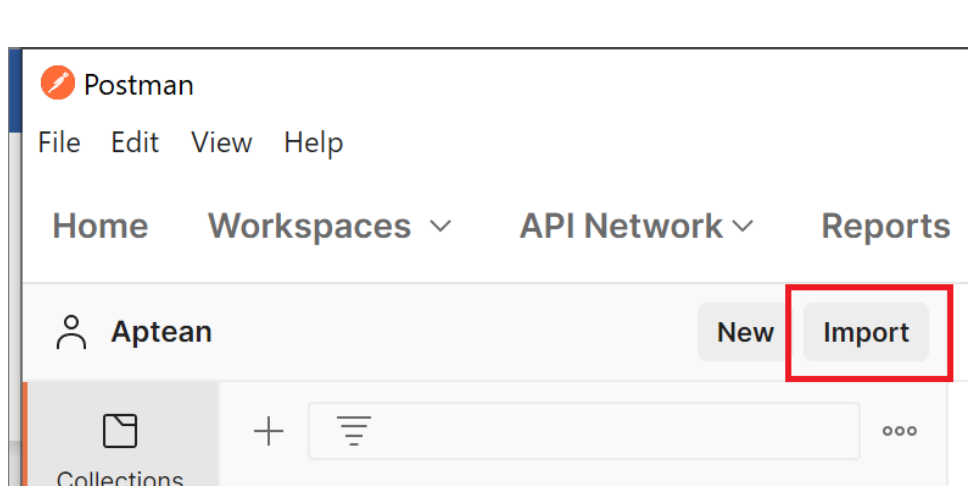Click the chevron arrow beside Workspaces

440,226
